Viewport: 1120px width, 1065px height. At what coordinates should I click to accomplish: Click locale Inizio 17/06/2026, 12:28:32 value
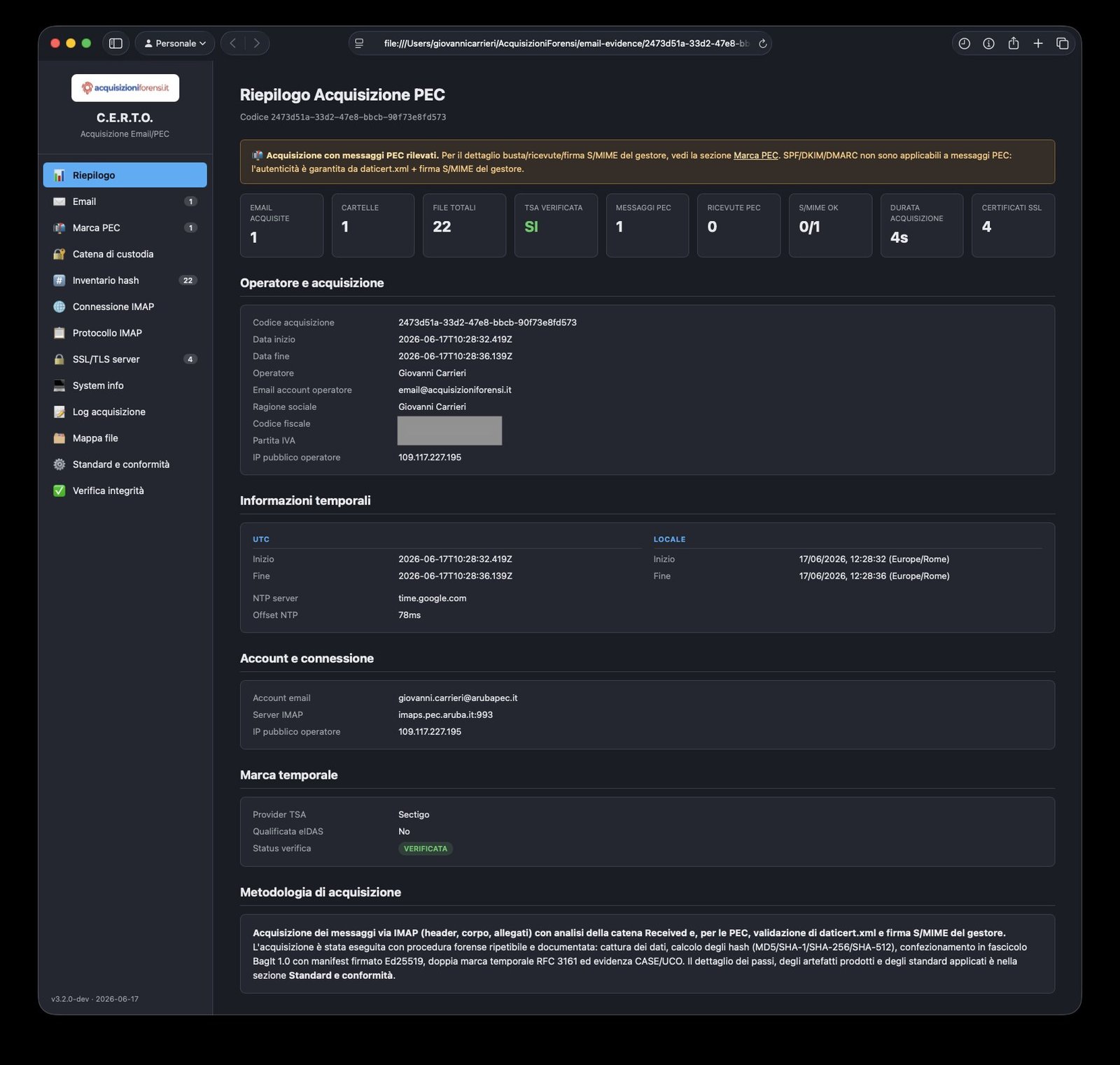pyautogui.click(x=874, y=559)
